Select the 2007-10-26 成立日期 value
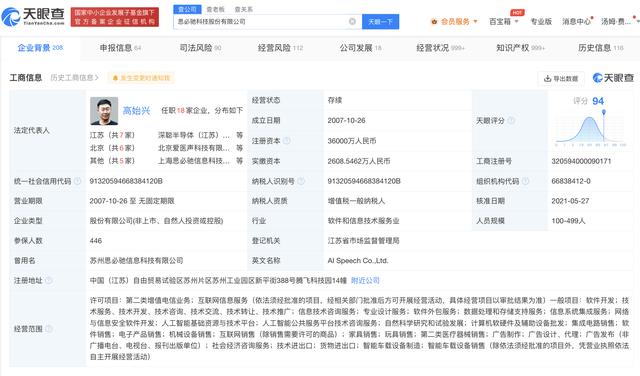The image size is (640, 376). (x=346, y=120)
